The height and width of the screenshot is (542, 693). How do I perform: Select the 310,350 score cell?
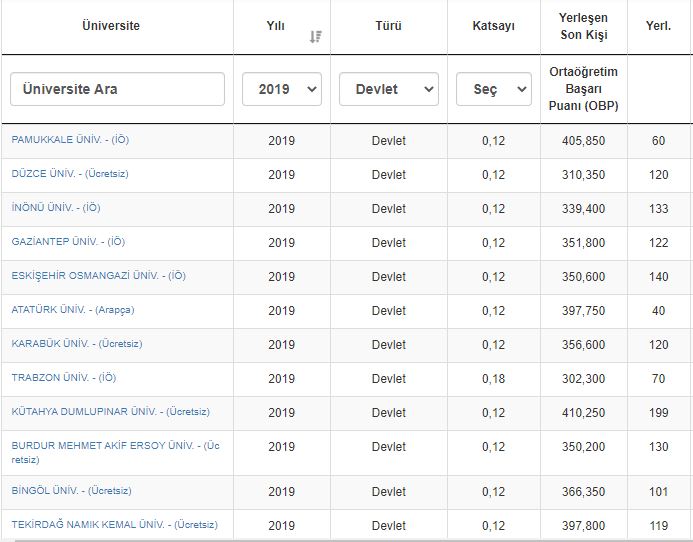tap(583, 175)
